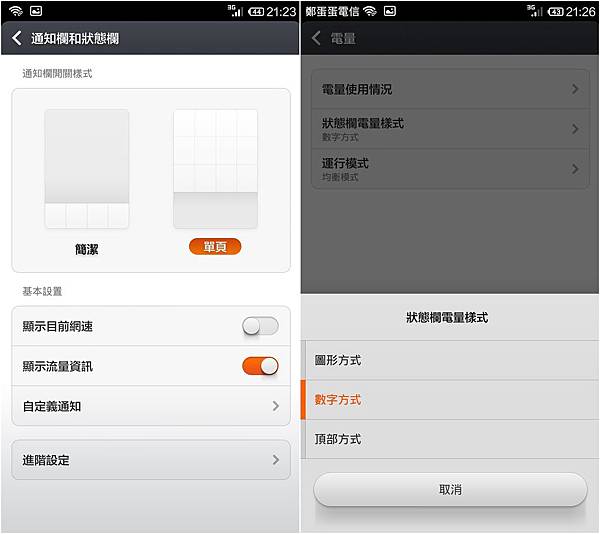Select the 簡潔 notification style thumbnail
The image size is (600, 534).
(87, 169)
